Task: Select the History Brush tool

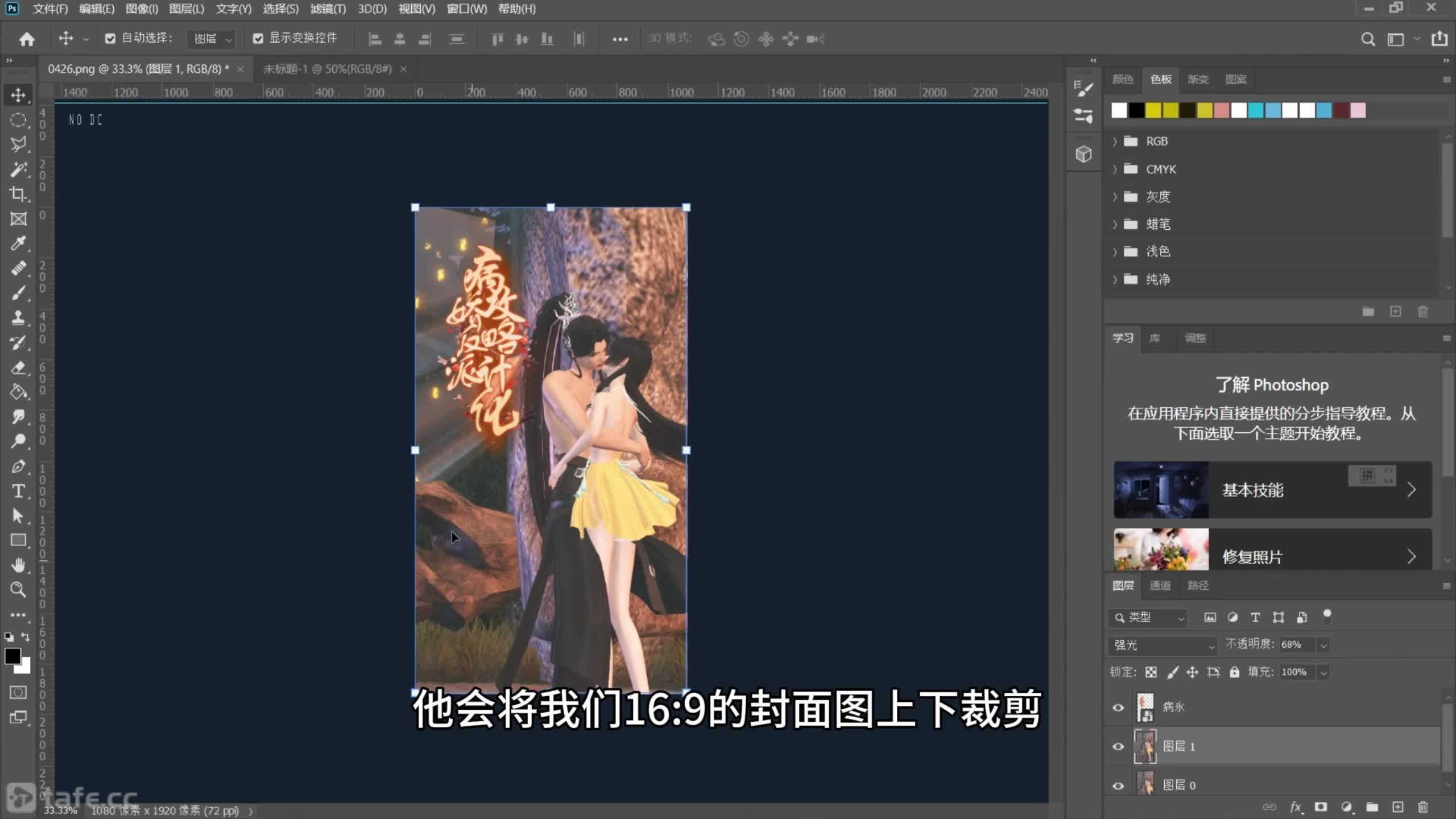Action: 18,342
